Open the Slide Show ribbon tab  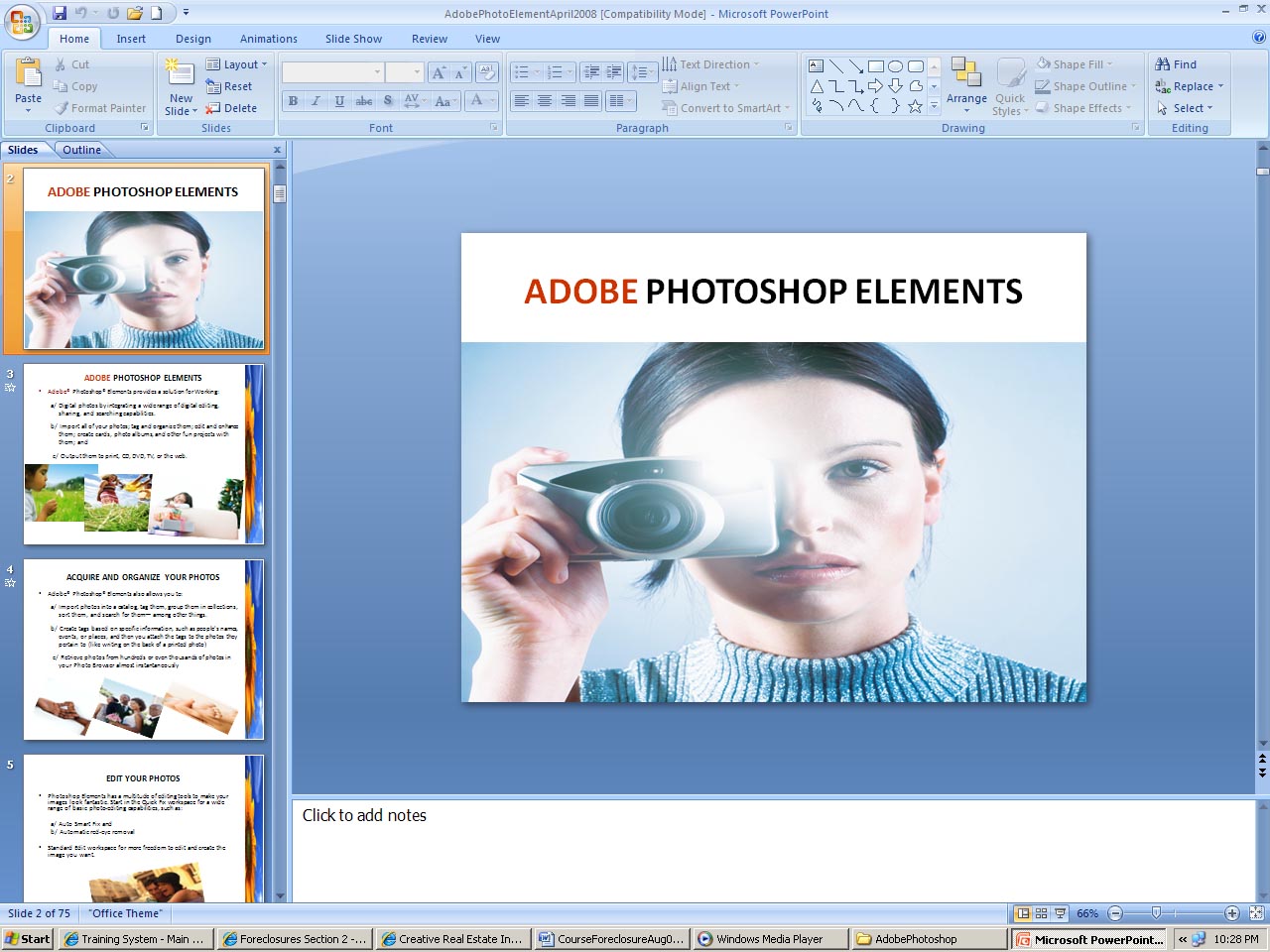coord(353,39)
